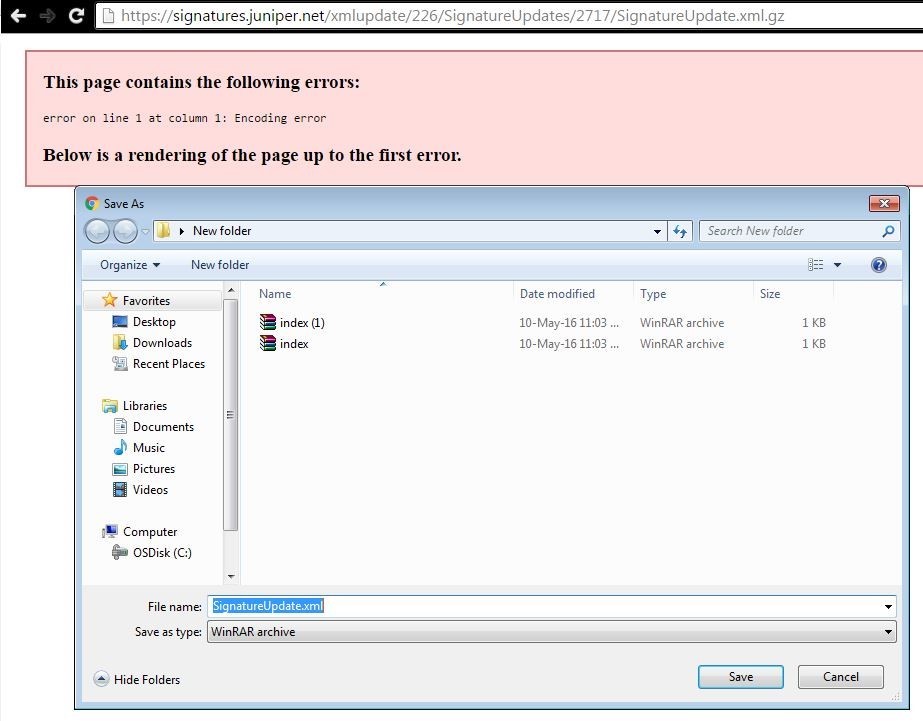The image size is (923, 721).
Task: Click the WinRAR icon of index
Action: [268, 343]
